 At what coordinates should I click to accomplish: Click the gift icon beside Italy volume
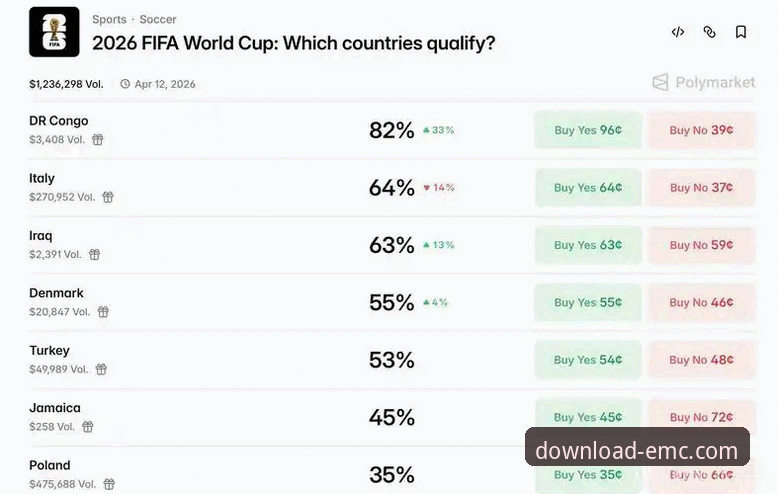[x=108, y=197]
